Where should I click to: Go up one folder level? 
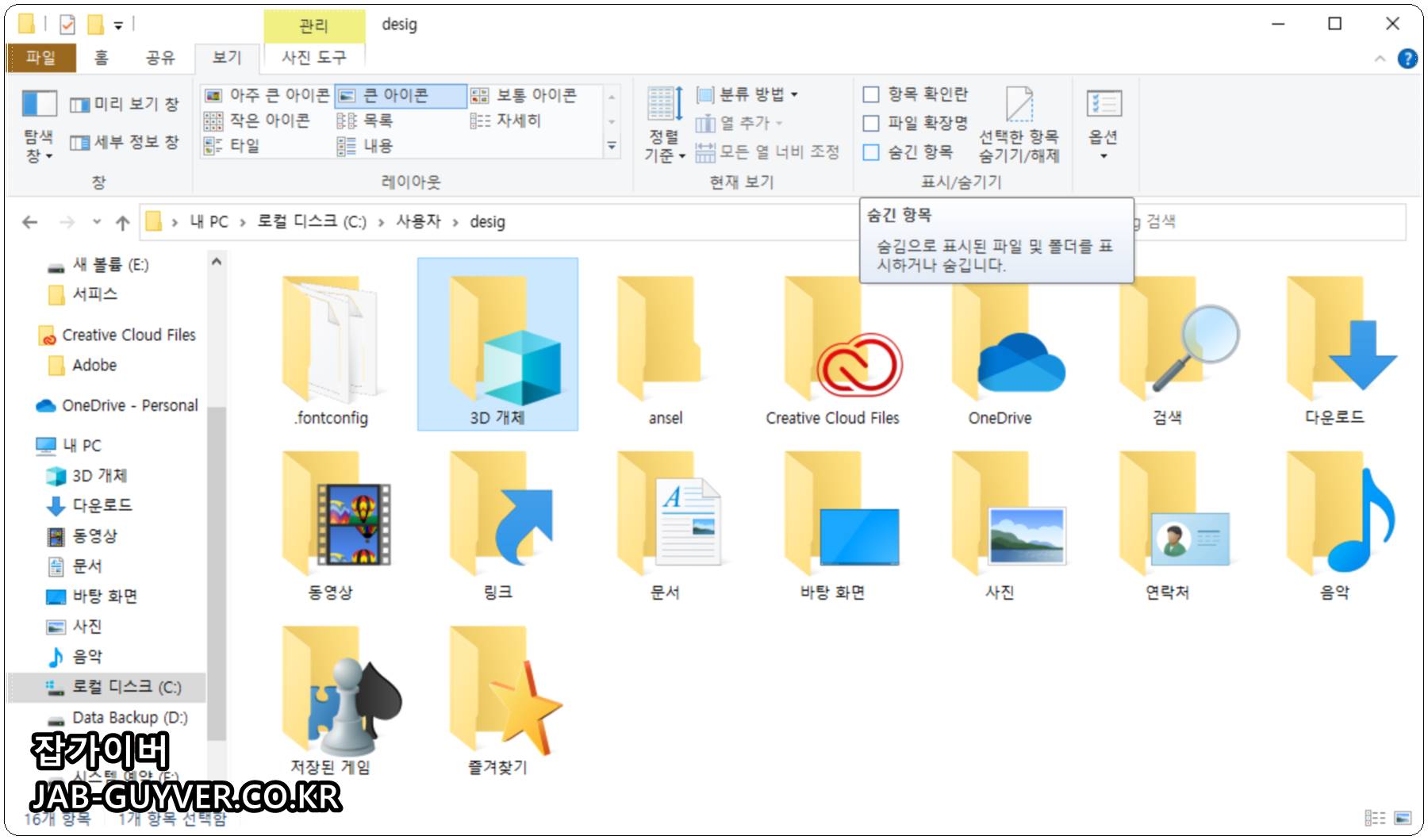[122, 223]
